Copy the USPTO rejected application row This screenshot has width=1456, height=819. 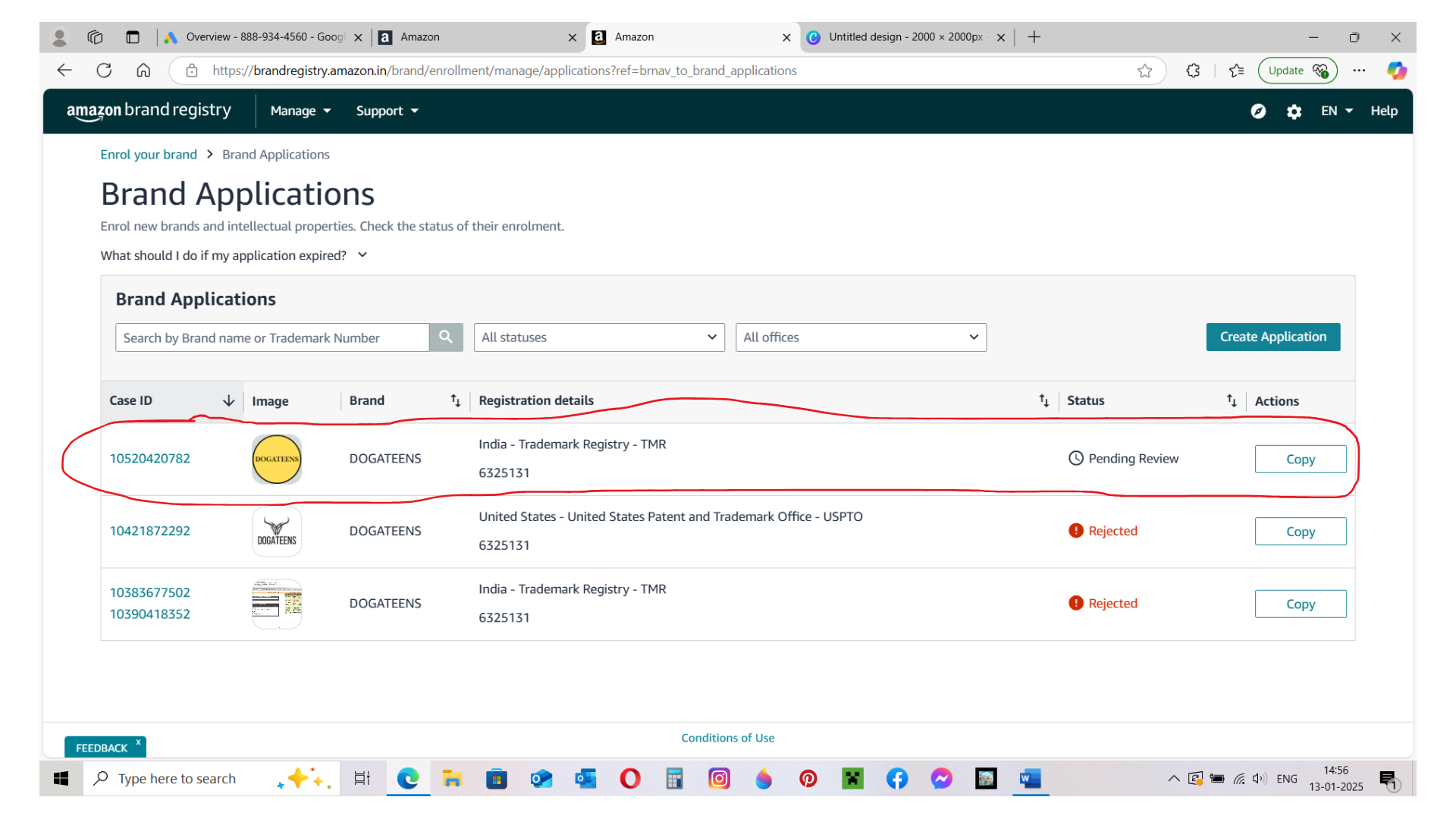[1300, 532]
